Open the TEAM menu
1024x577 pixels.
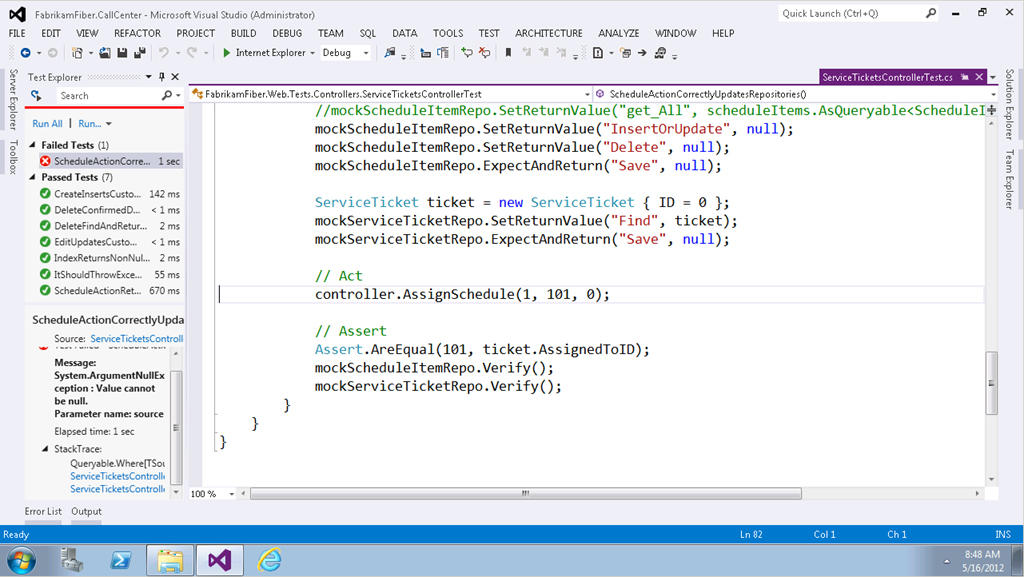330,32
